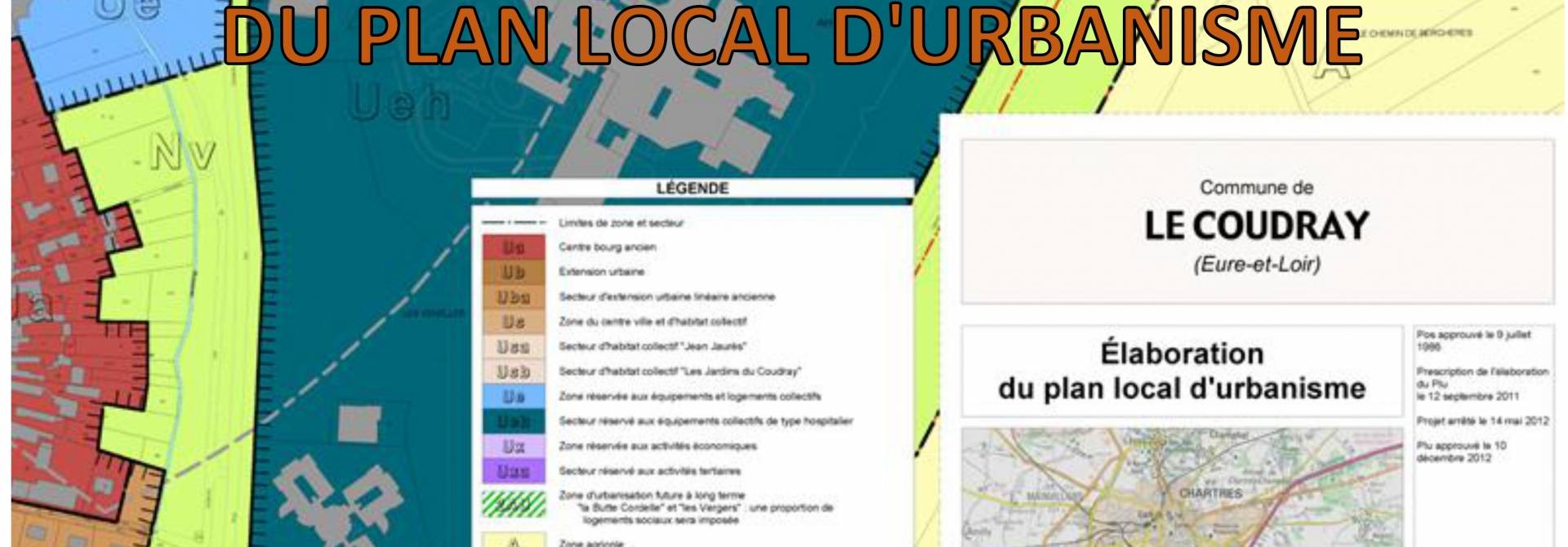Click the 'Nv' zone label on map

click(x=184, y=153)
